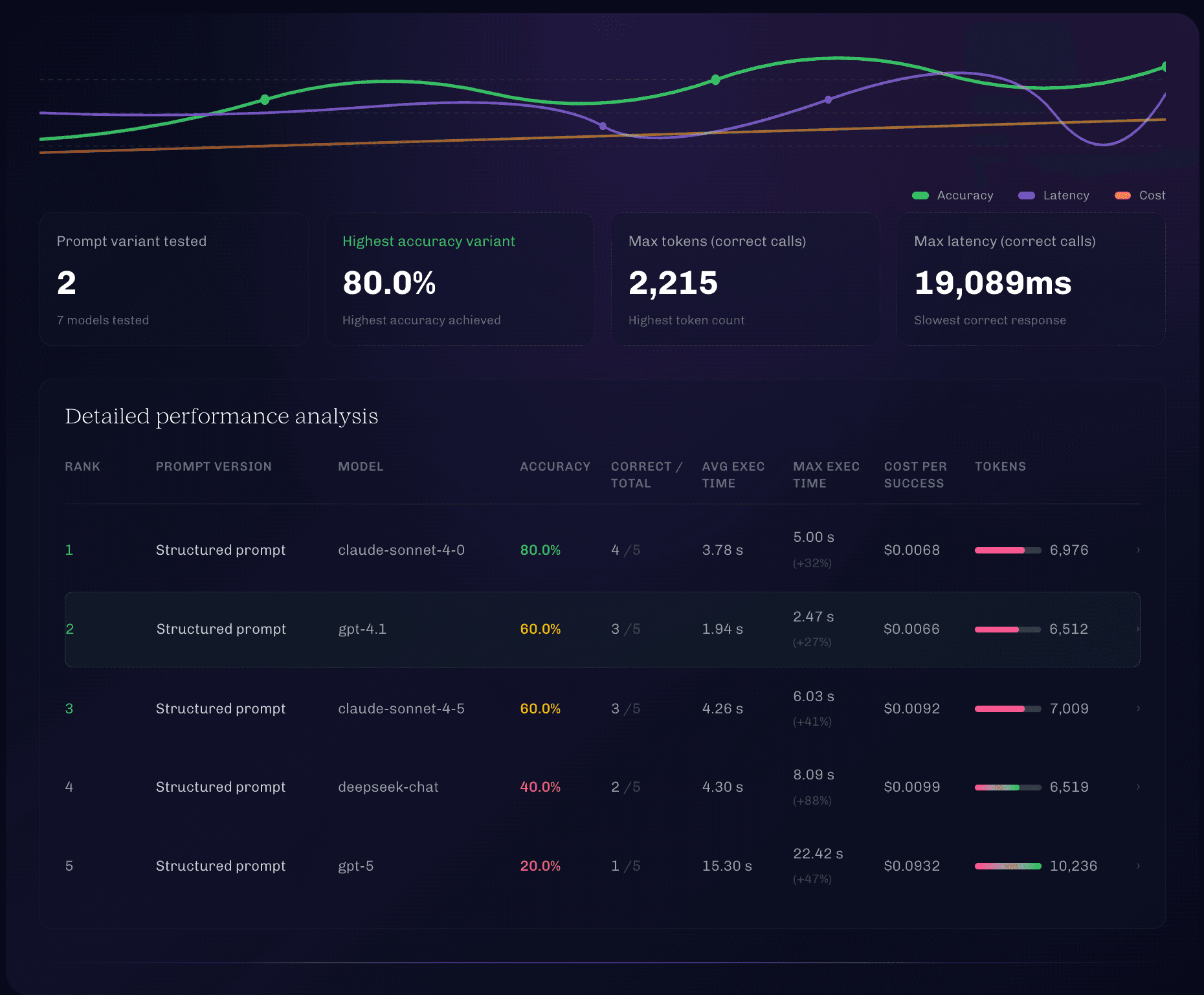Click the $0.0092 cost value
Image resolution: width=1204 pixels, height=995 pixels.
pos(912,709)
